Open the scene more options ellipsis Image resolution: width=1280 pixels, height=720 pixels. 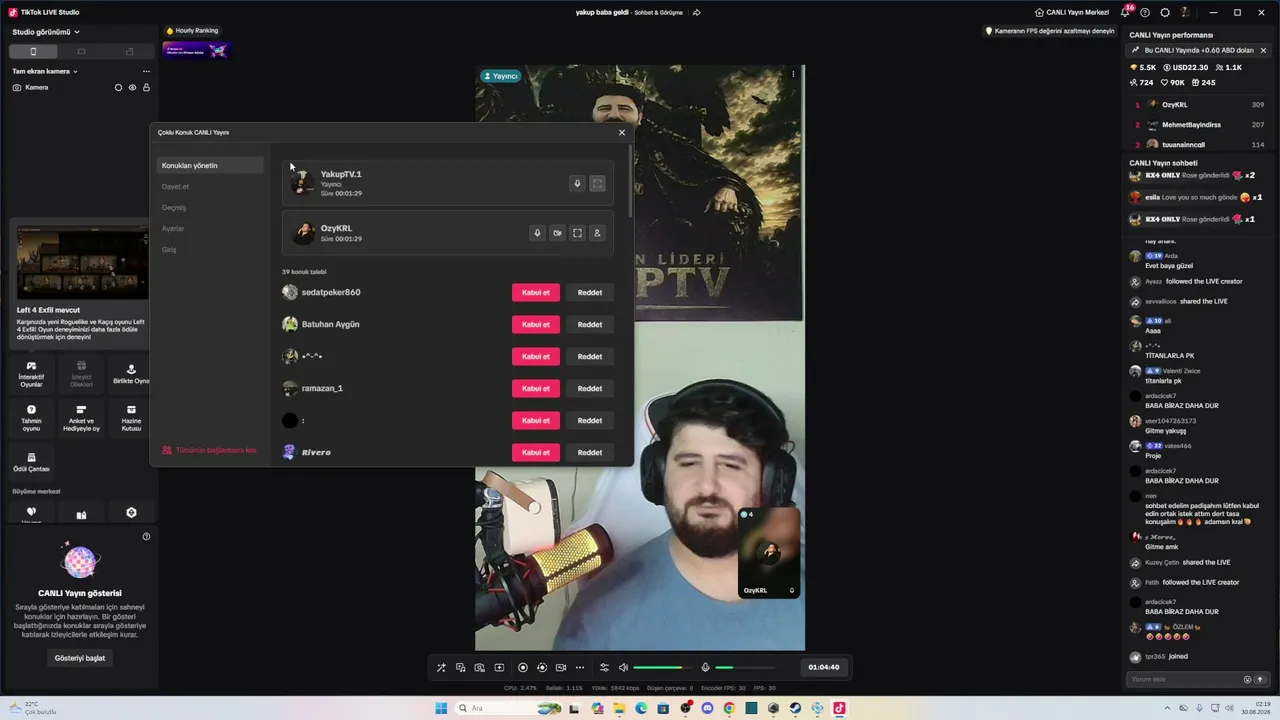(x=146, y=71)
